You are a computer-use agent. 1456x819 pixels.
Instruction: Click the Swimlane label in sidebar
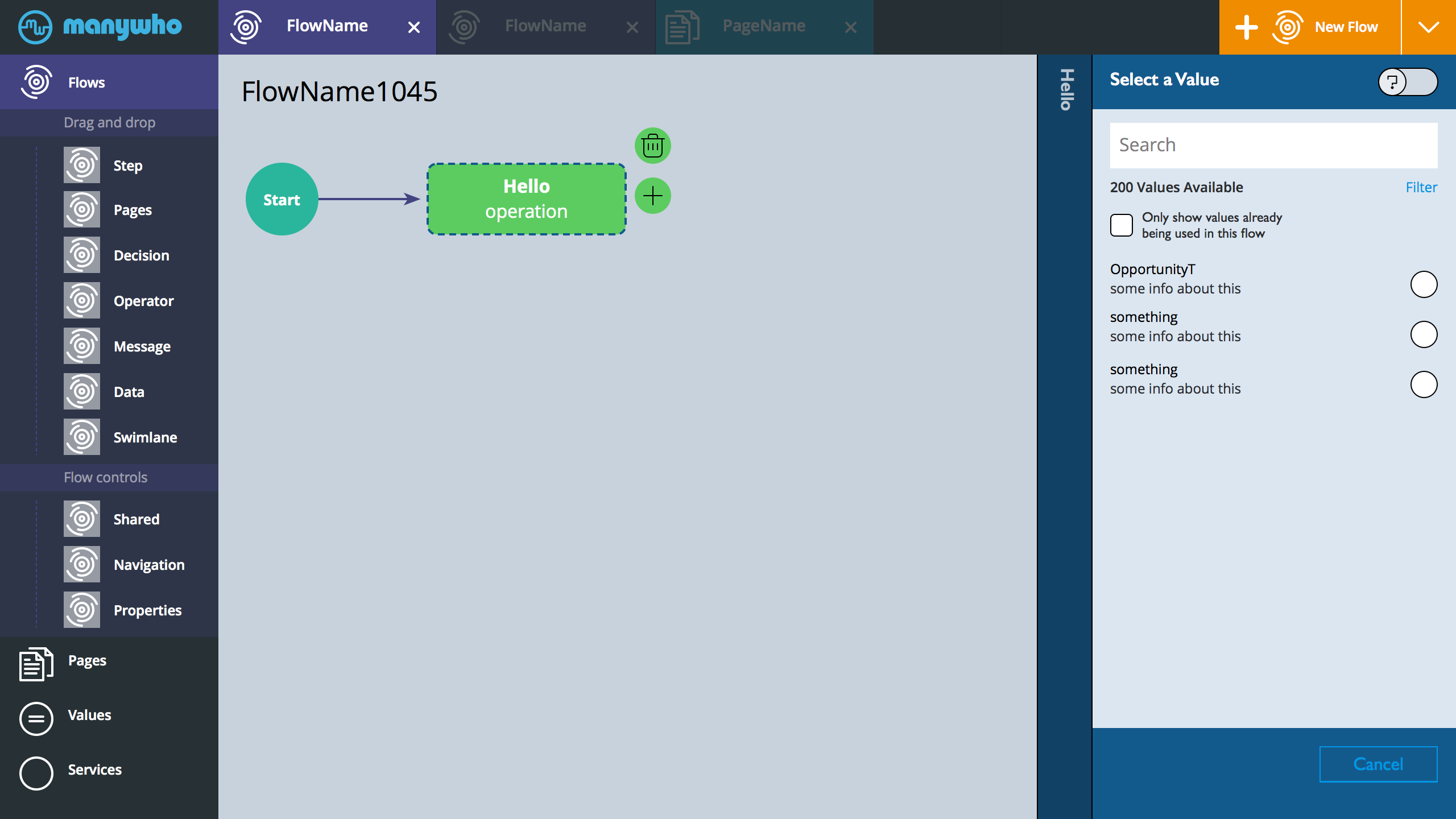tap(145, 437)
